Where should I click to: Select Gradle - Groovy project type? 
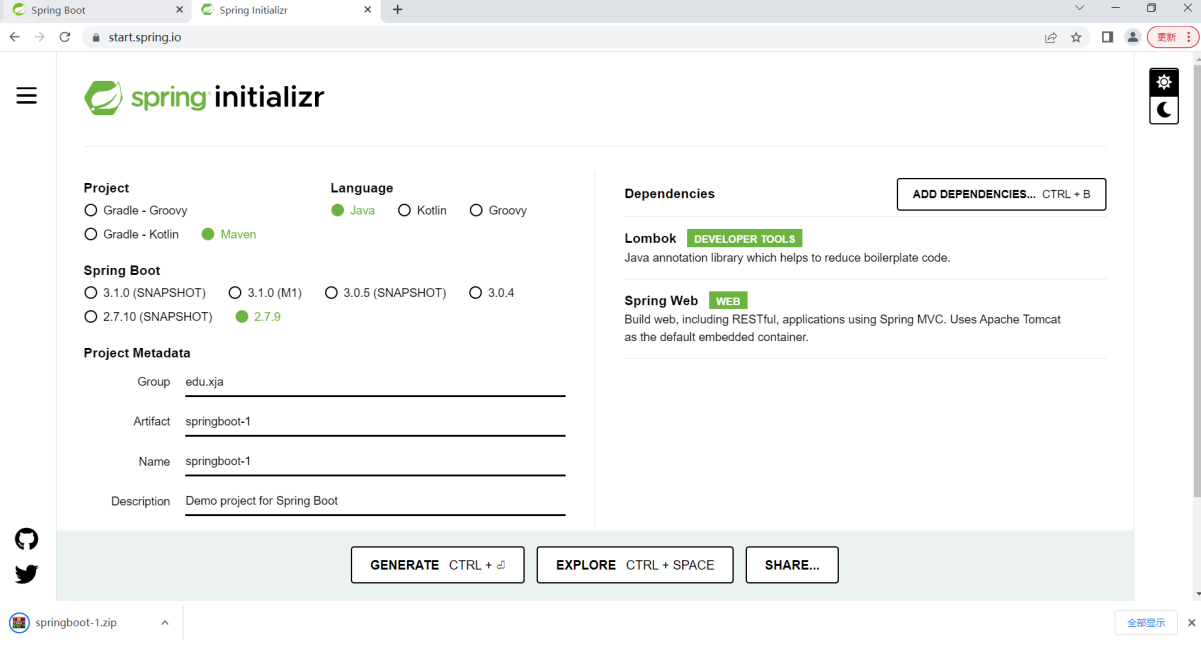coord(136,210)
